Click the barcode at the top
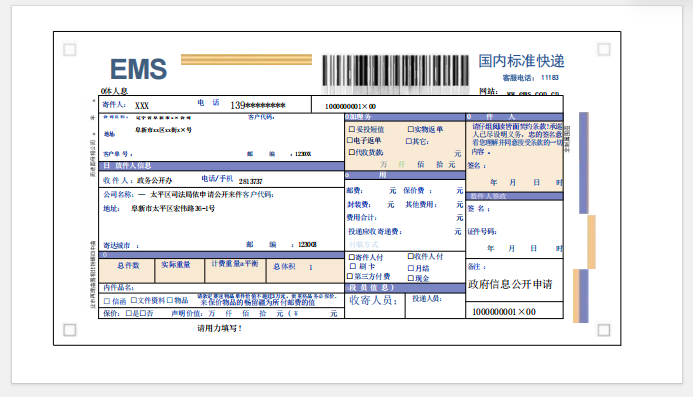 (395, 70)
